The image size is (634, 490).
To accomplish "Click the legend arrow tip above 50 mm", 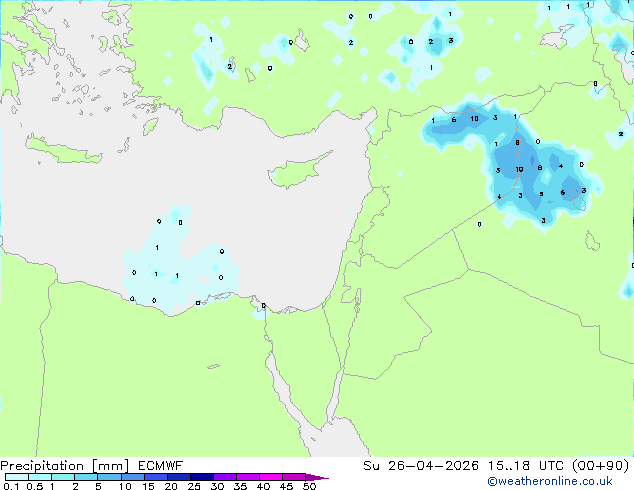I will pos(317,477).
